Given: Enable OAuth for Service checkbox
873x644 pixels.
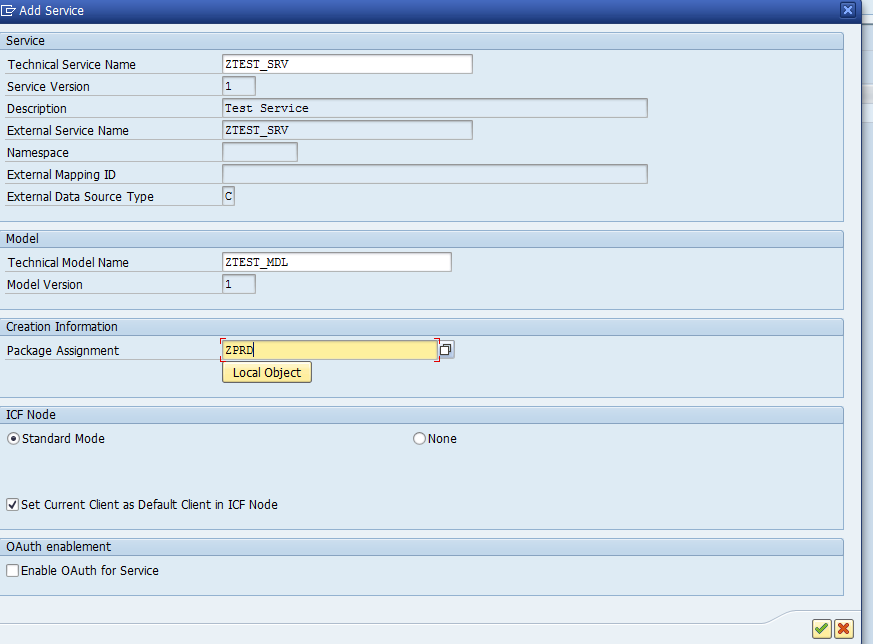Looking at the screenshot, I should (13, 571).
